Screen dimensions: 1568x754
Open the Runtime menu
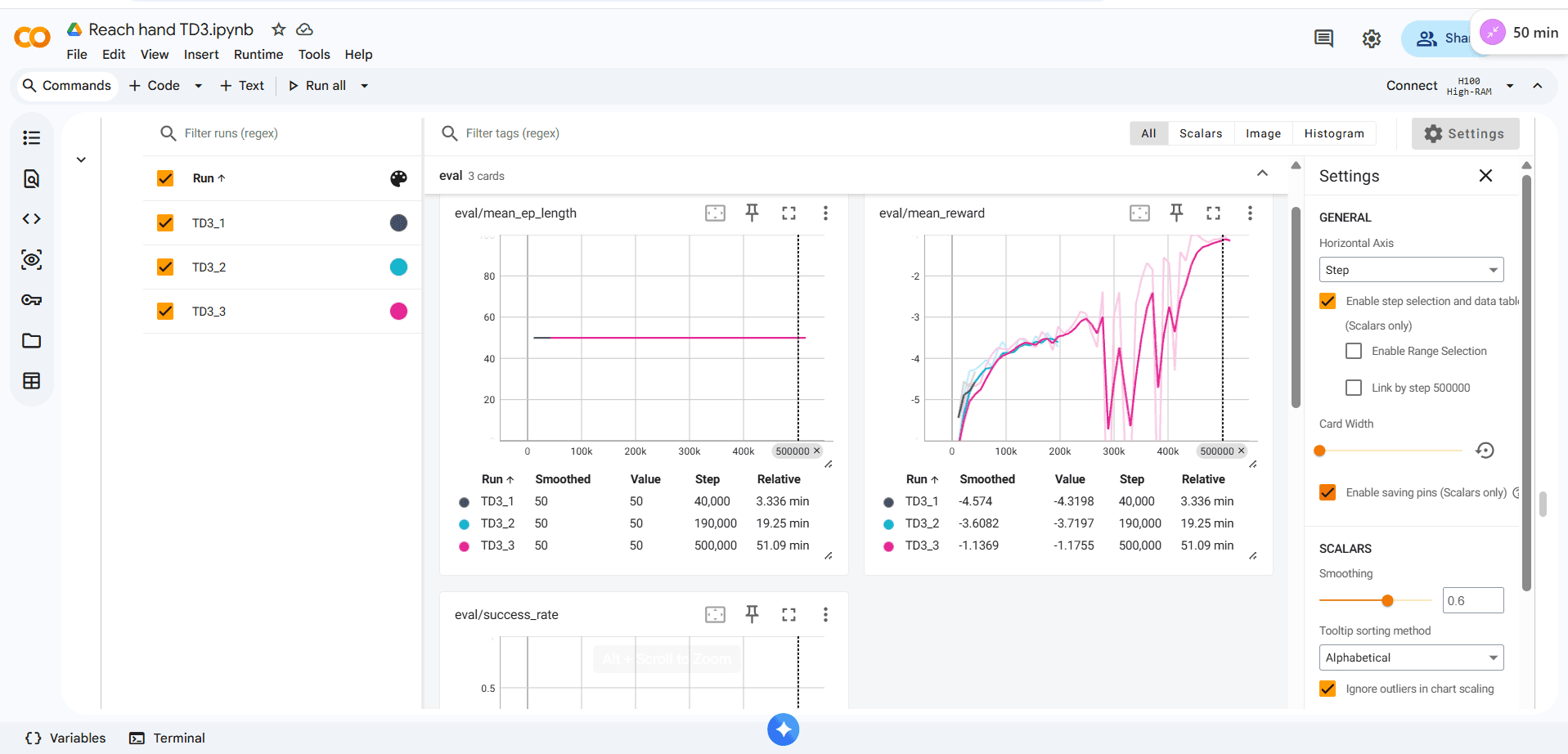258,54
